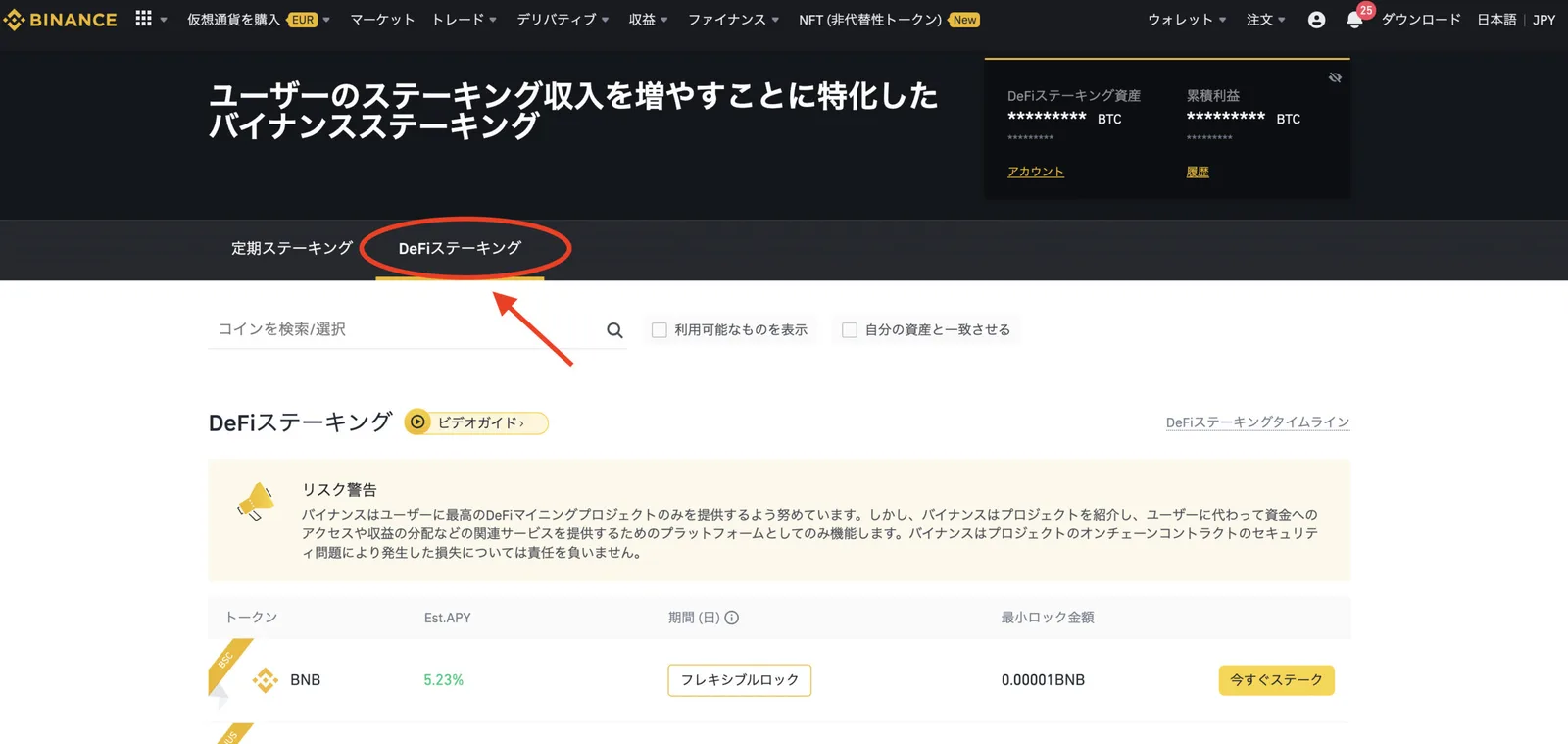Click 今すぐステーク for BNB

click(x=1276, y=680)
